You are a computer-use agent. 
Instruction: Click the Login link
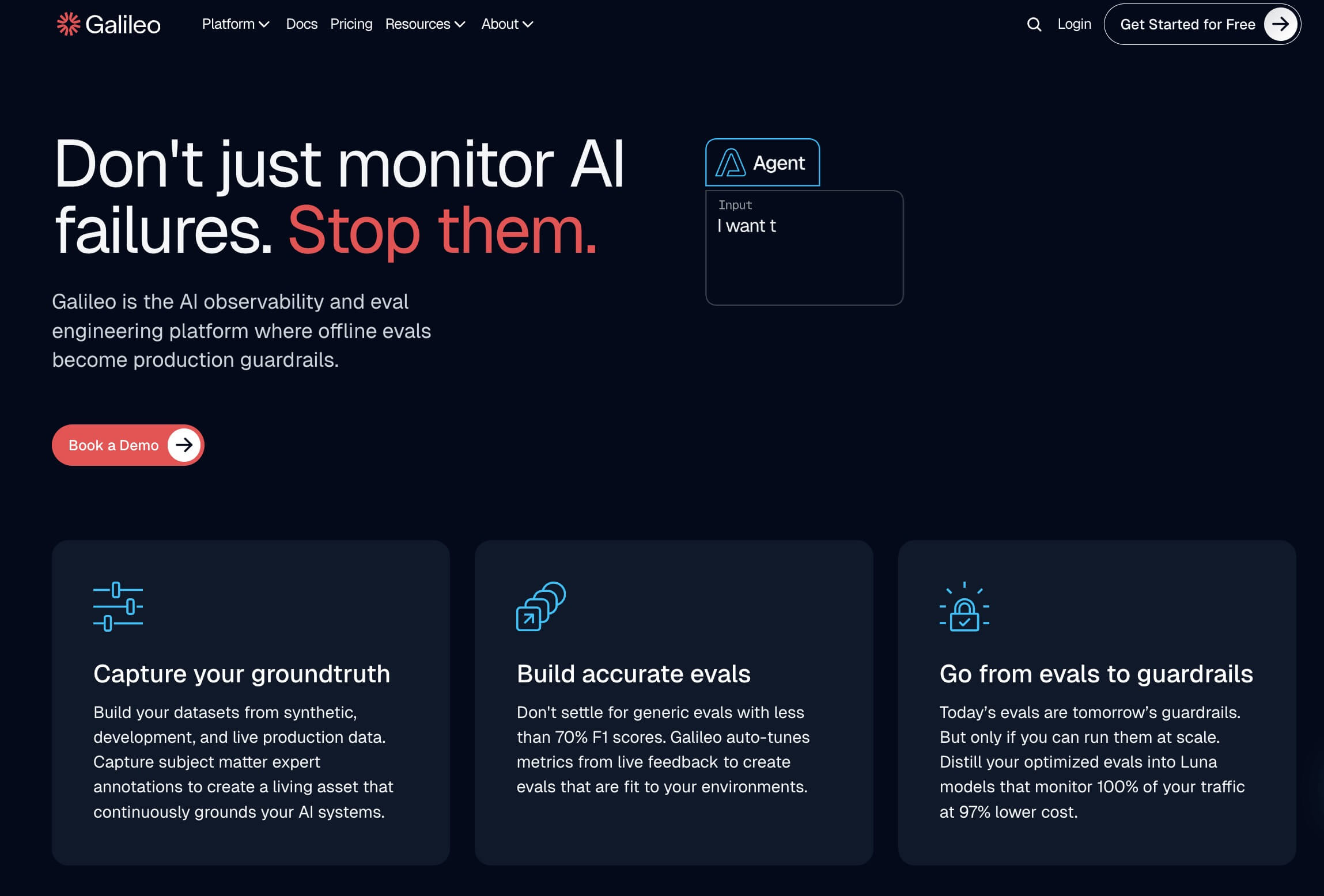[x=1074, y=24]
